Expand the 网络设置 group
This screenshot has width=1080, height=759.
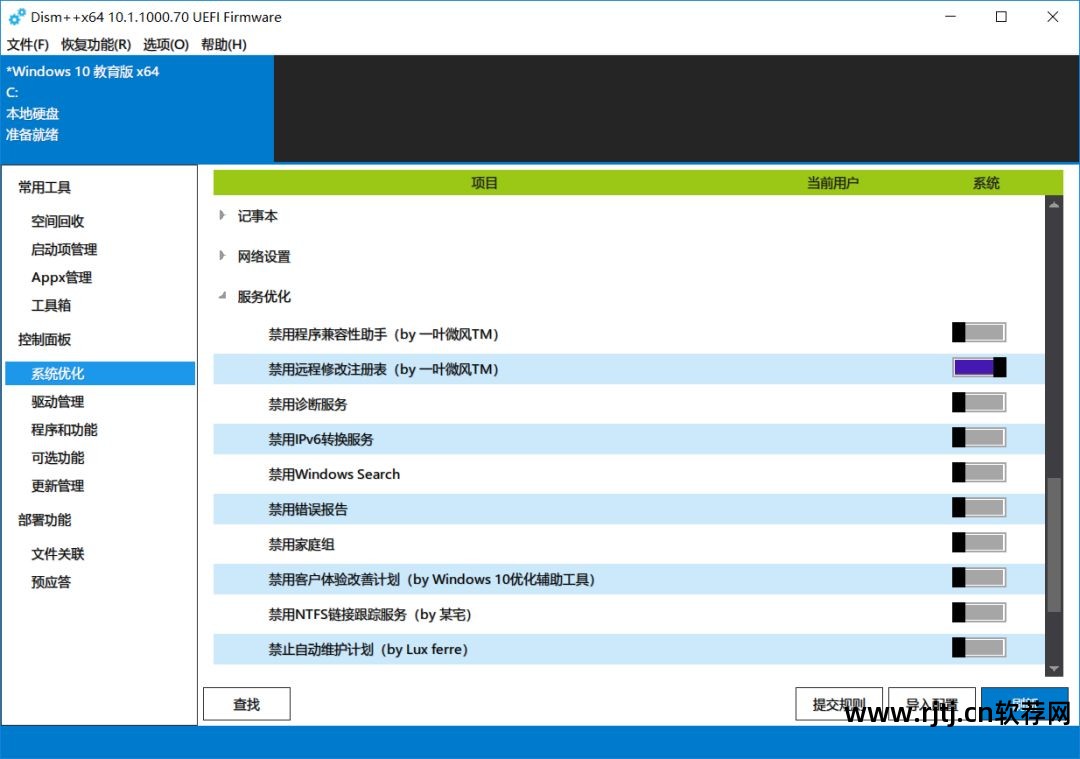pyautogui.click(x=222, y=256)
